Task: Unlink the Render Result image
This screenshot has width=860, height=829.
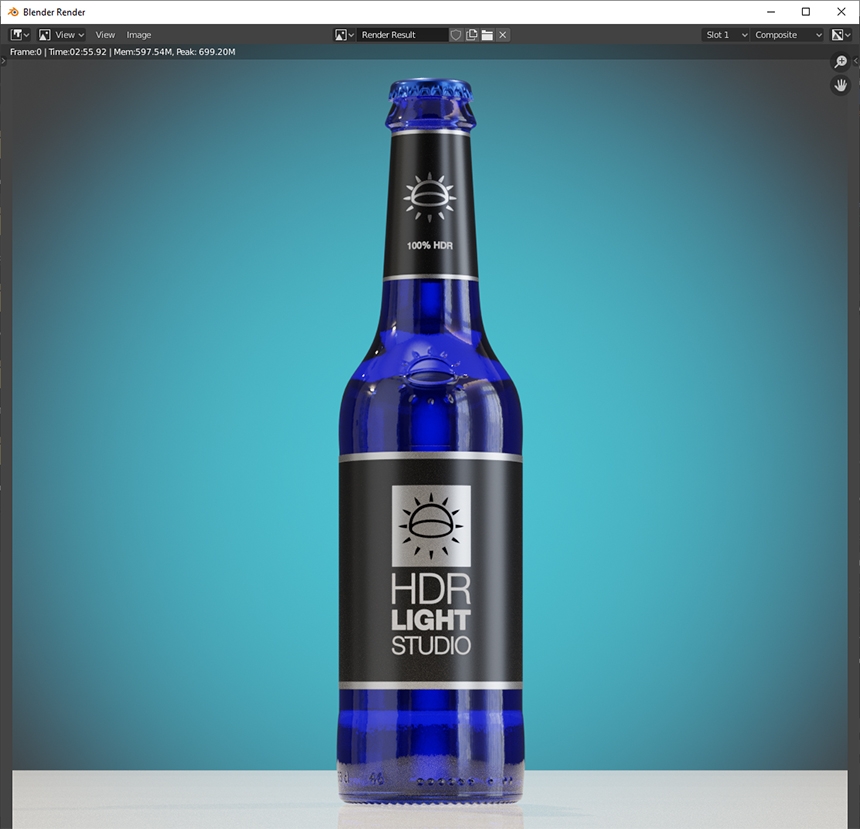Action: coord(502,35)
